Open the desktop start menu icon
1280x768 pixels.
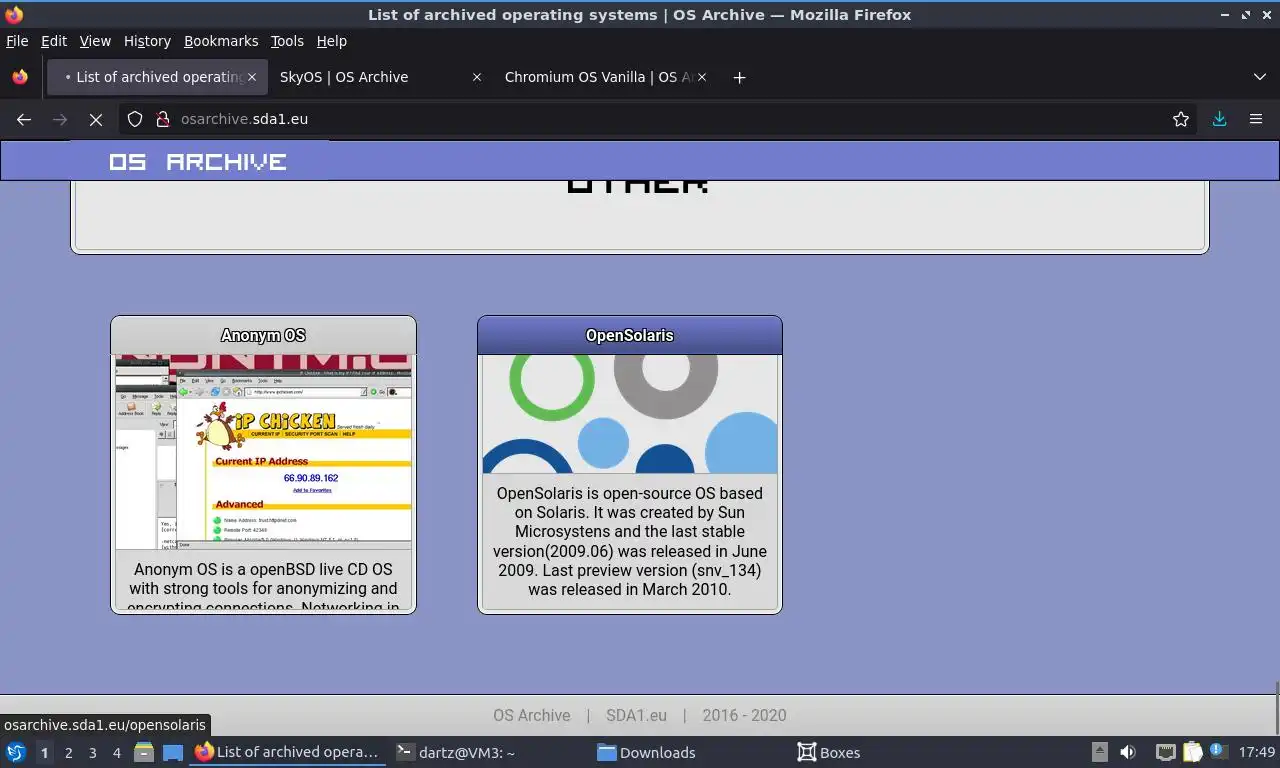[x=16, y=752]
